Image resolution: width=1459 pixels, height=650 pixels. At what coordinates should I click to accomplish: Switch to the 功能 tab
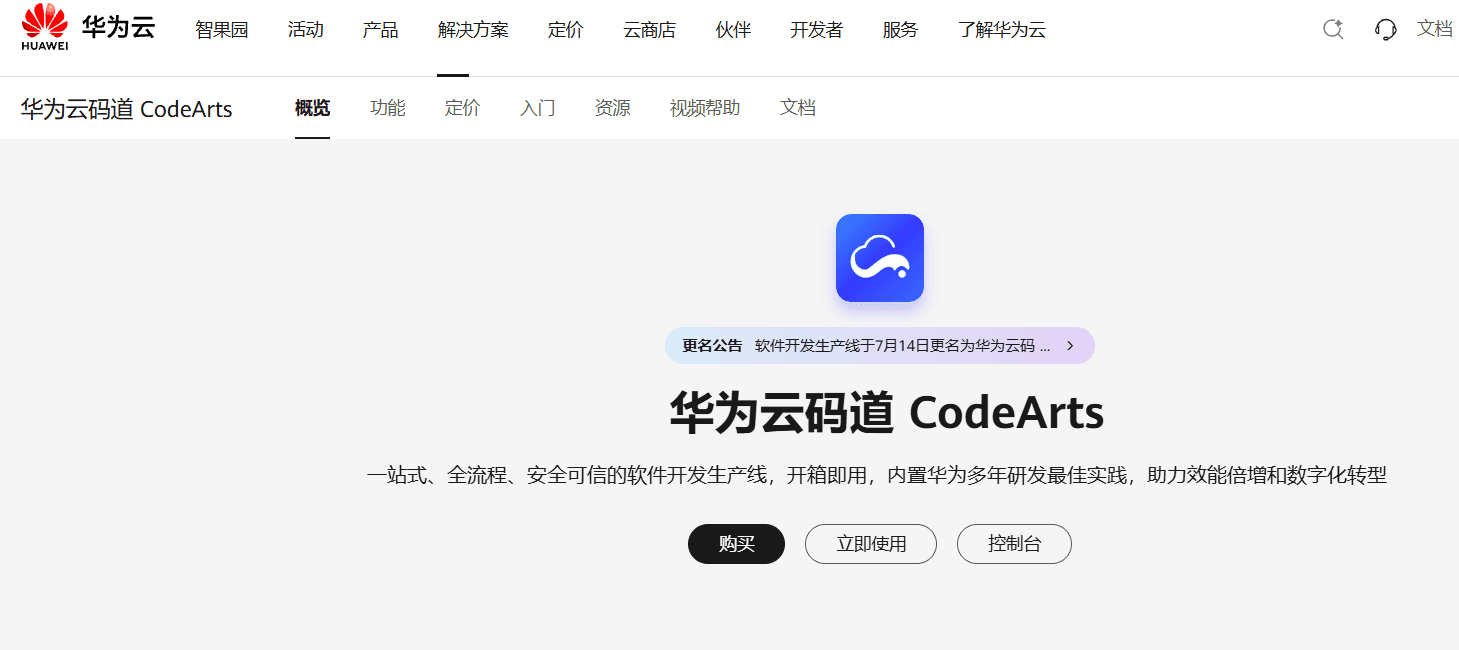tap(388, 108)
